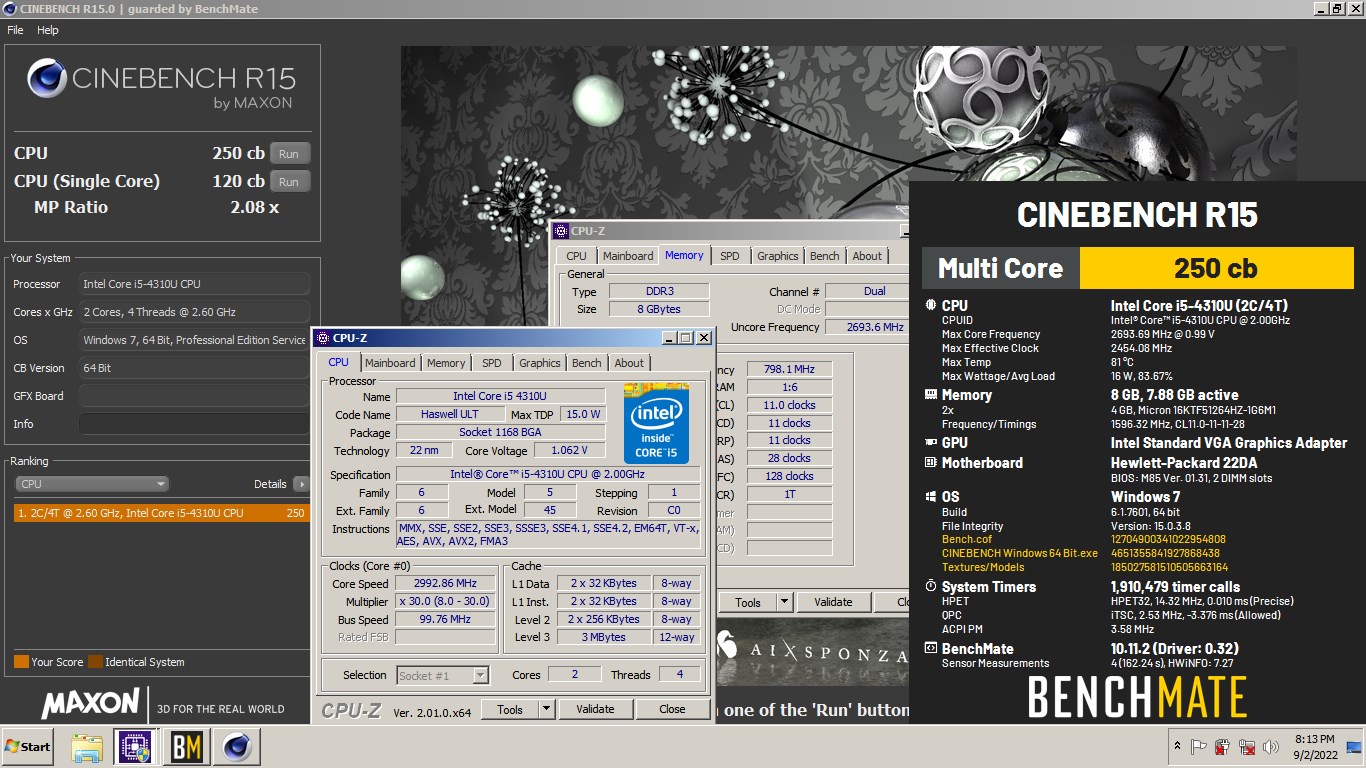Click the Cinebench R15 sphere logo

[47, 79]
